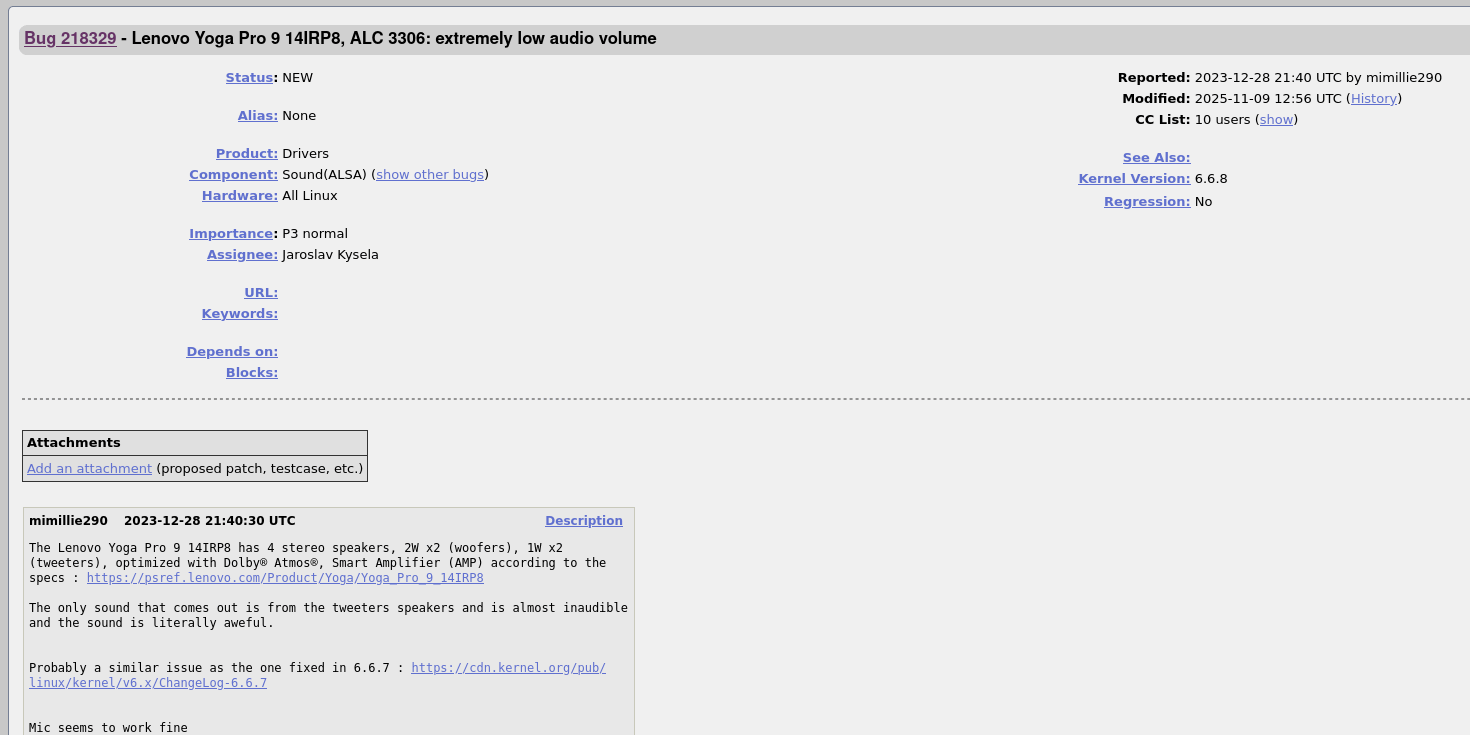This screenshot has width=1470, height=735.
Task: Click the Product label link
Action: (x=246, y=154)
